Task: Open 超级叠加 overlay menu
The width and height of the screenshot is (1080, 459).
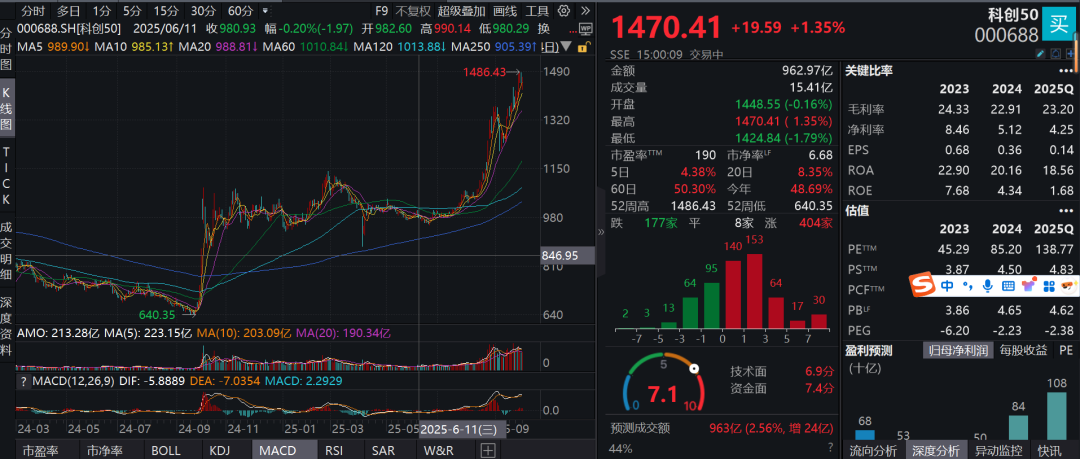Action: click(461, 11)
